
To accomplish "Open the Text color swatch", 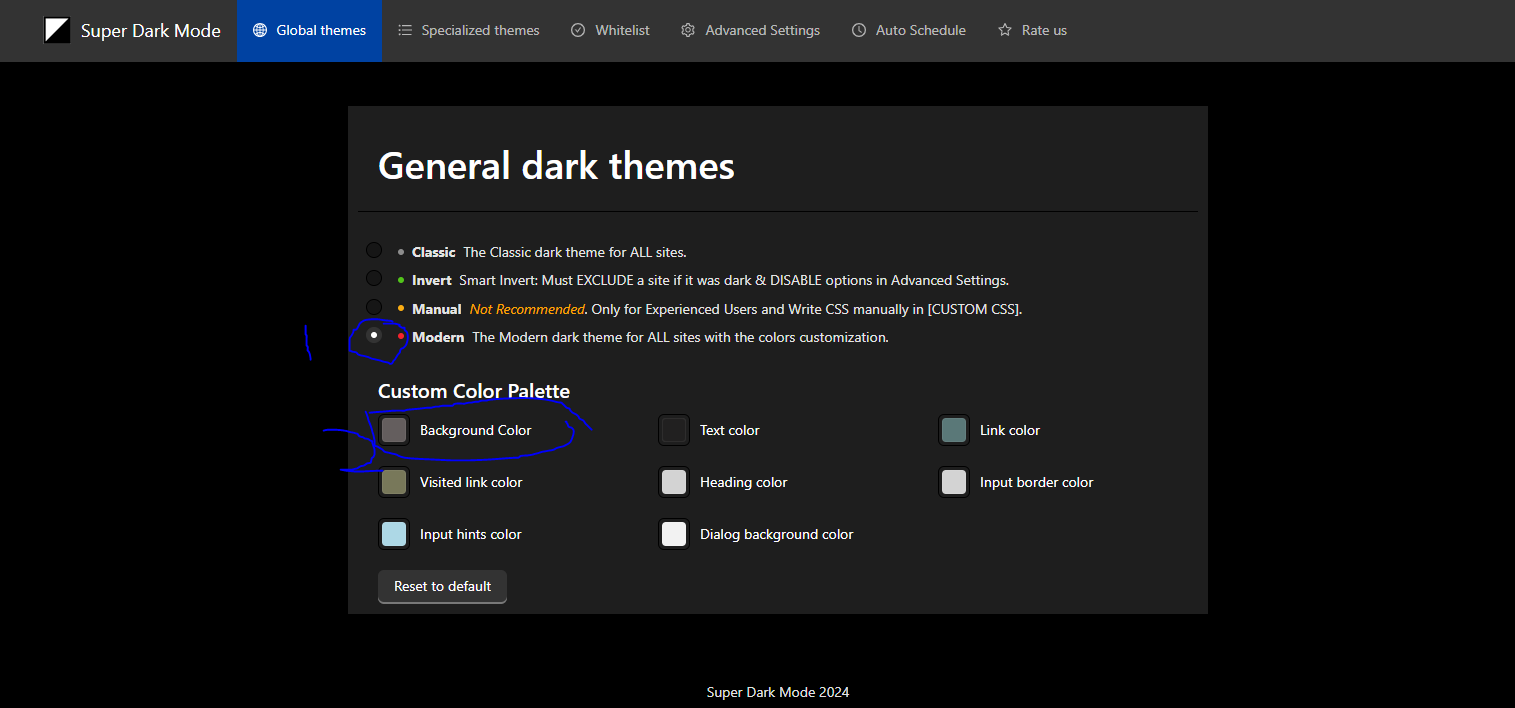I will [x=674, y=430].
